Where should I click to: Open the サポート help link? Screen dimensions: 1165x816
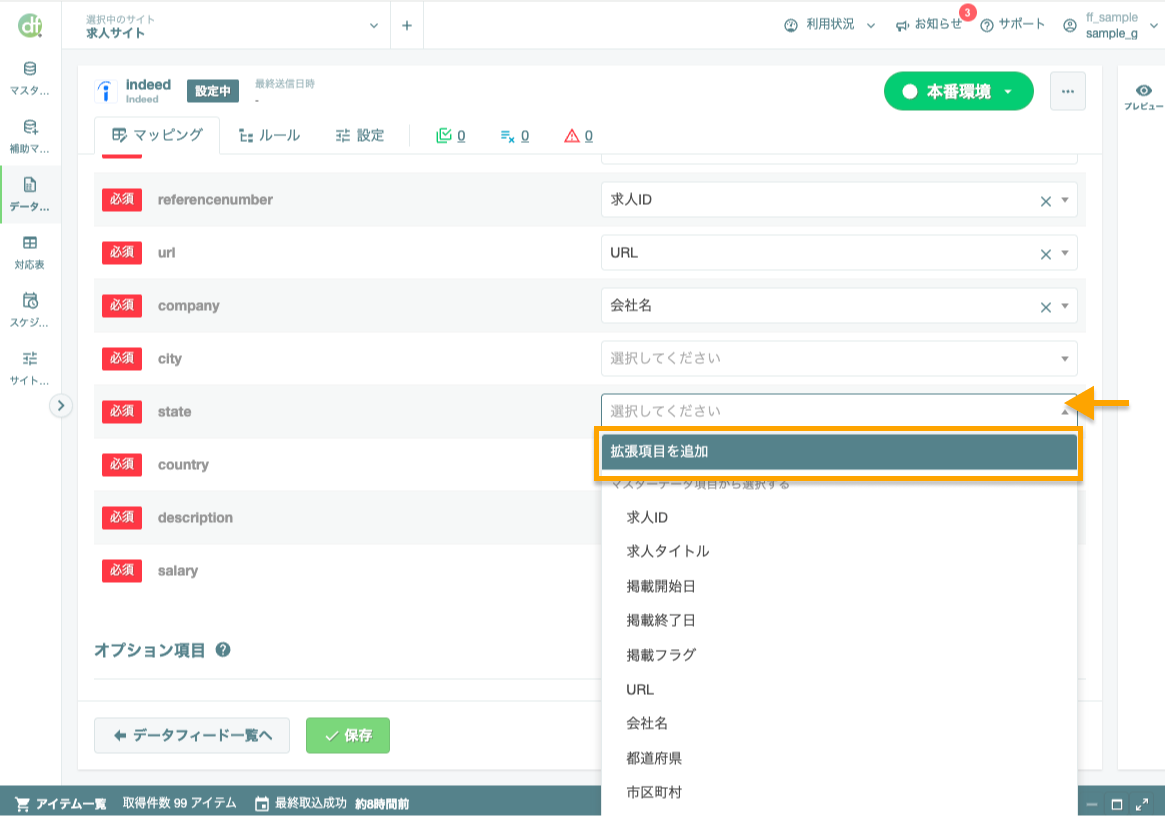[1012, 25]
